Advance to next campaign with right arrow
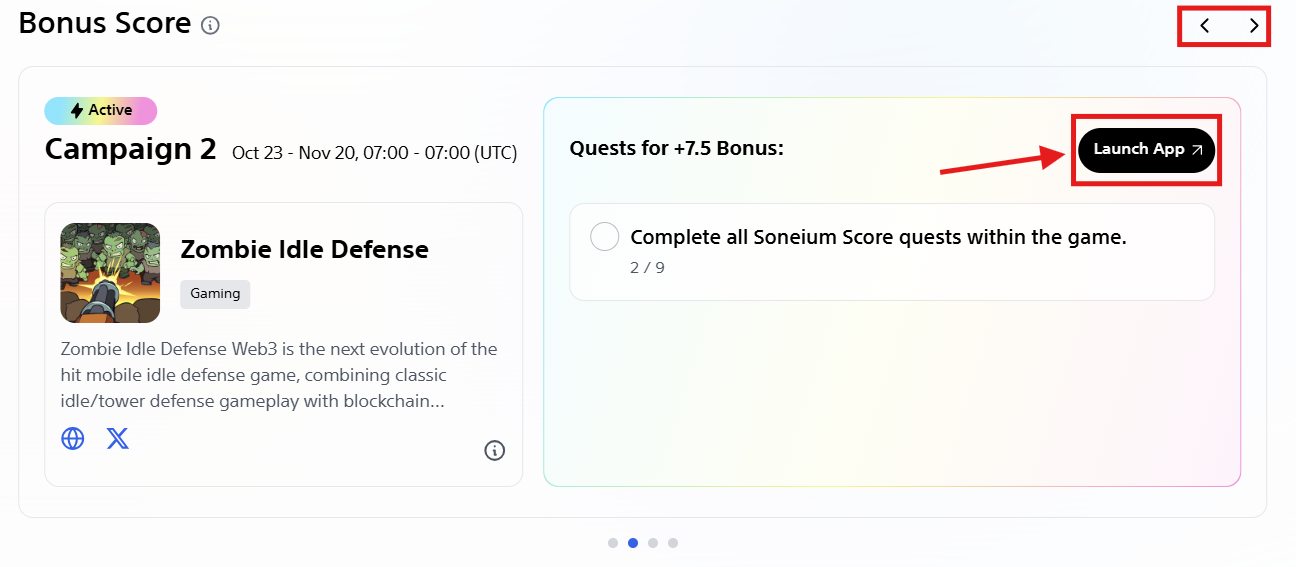1296x567 pixels. point(1254,26)
